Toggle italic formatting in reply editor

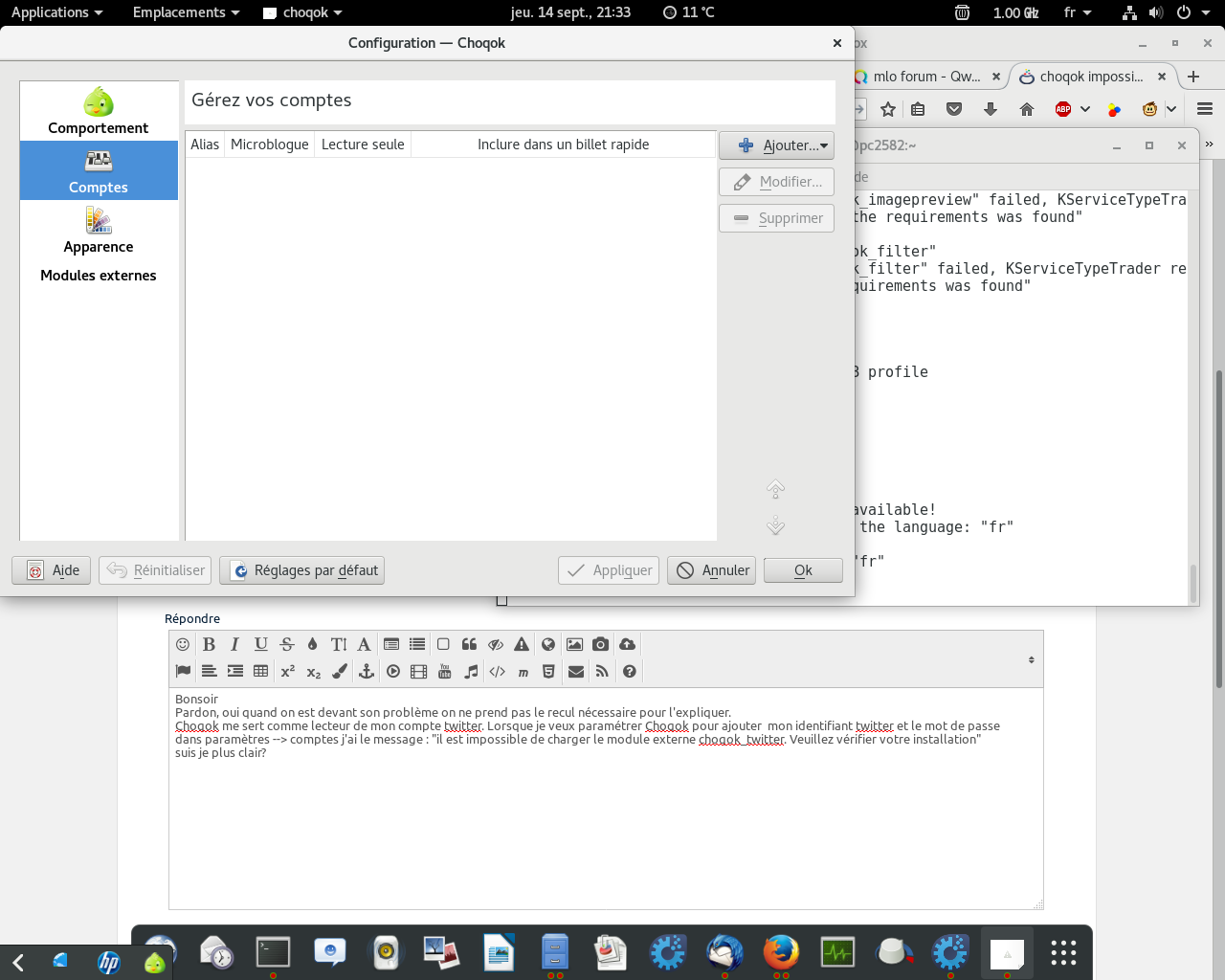point(234,644)
